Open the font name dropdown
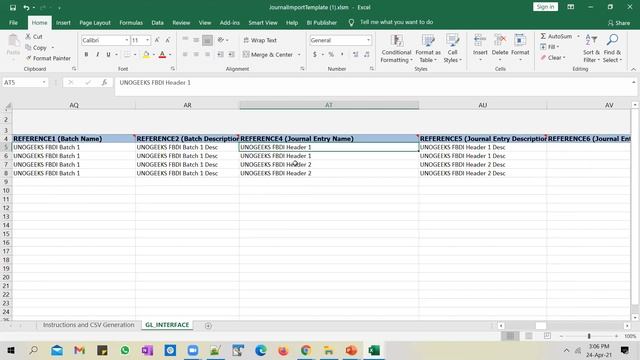 tap(127, 40)
